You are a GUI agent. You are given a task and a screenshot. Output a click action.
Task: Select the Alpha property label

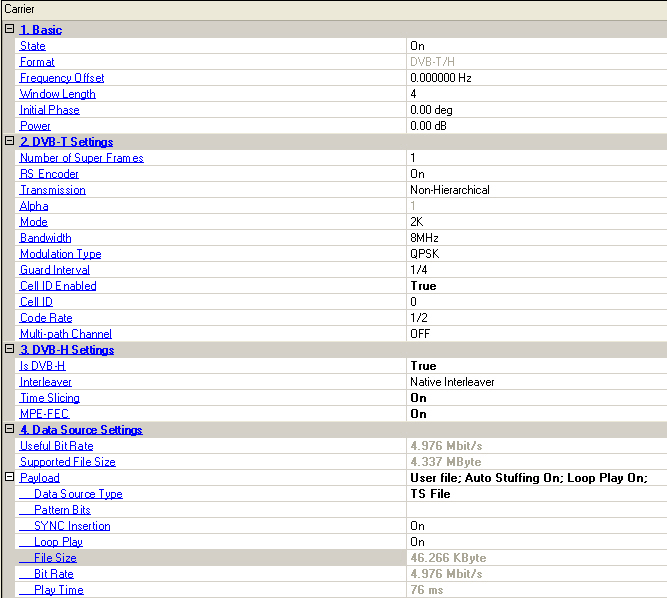point(34,206)
